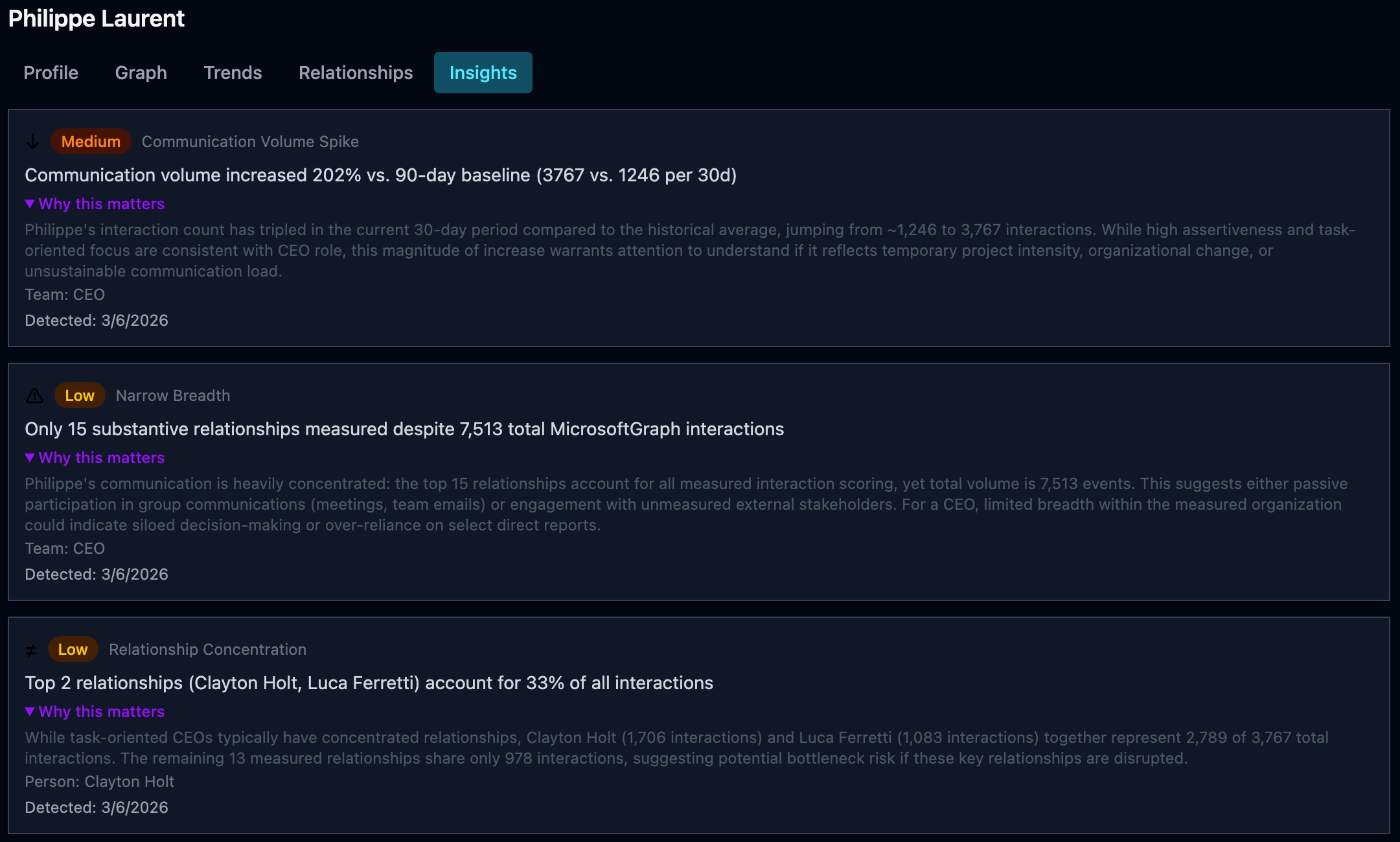Click the Communication volume increased 202% headline

(380, 175)
